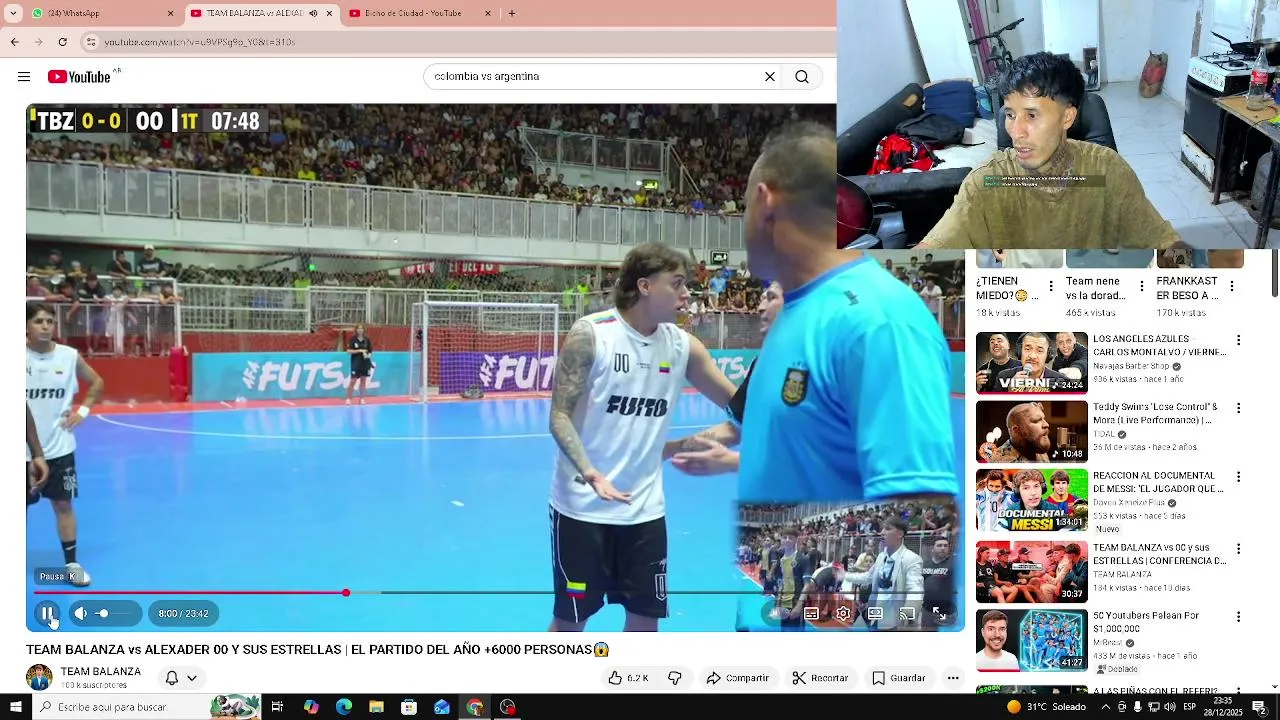Open the YouTube hamburger guide menu
This screenshot has height=720, width=1280.
coord(24,77)
